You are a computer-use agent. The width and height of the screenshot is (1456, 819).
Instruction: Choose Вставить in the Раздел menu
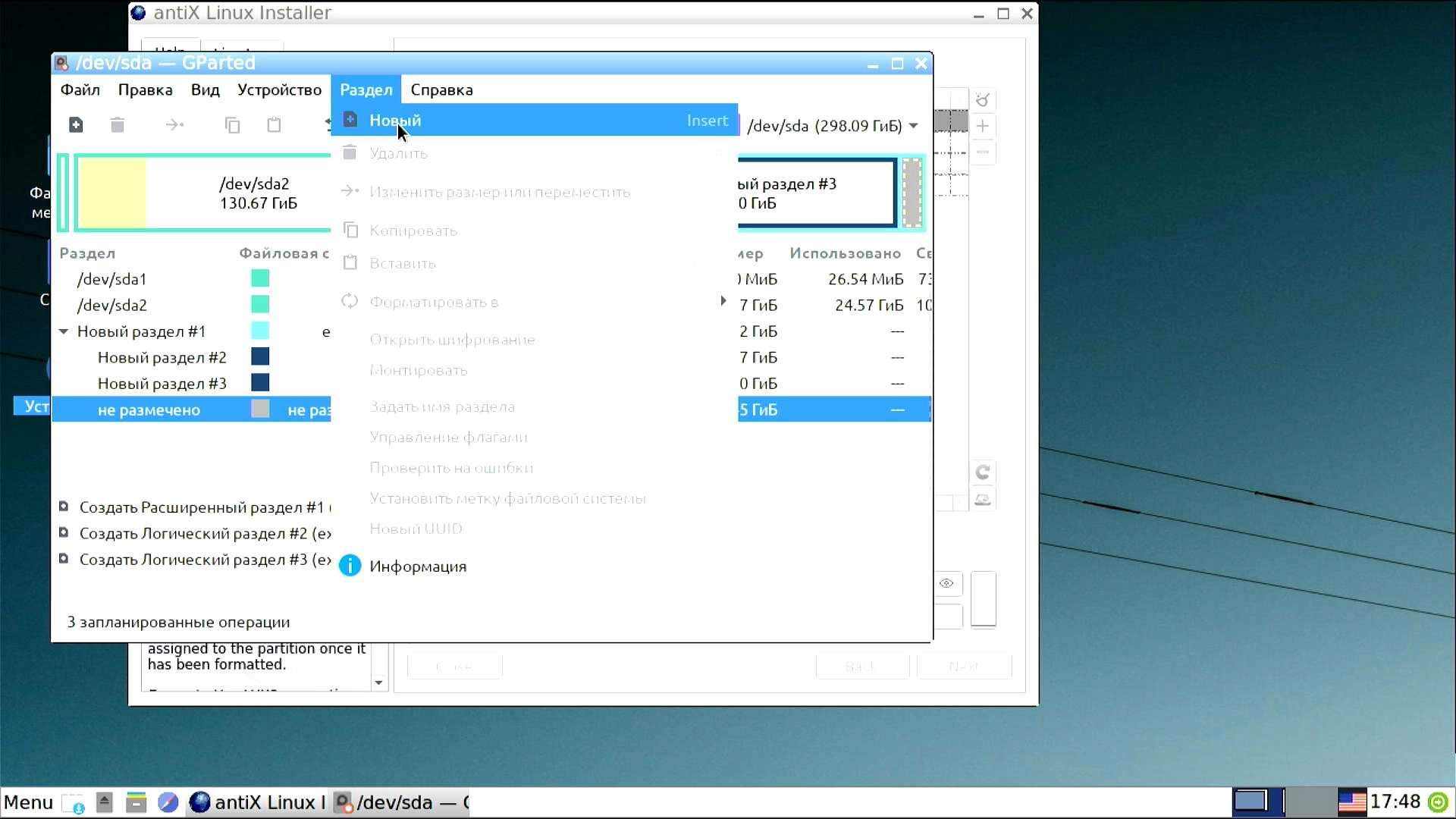(535, 263)
